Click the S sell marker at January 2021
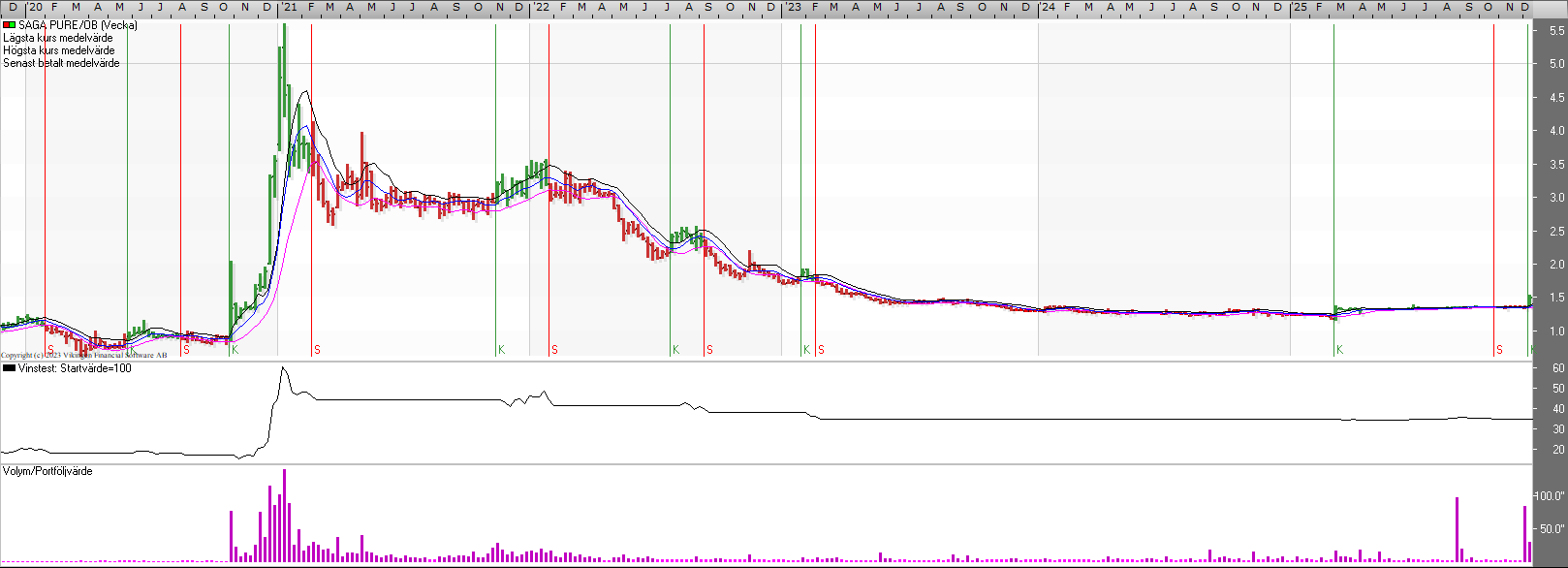Image resolution: width=1568 pixels, height=568 pixels. coord(317,350)
